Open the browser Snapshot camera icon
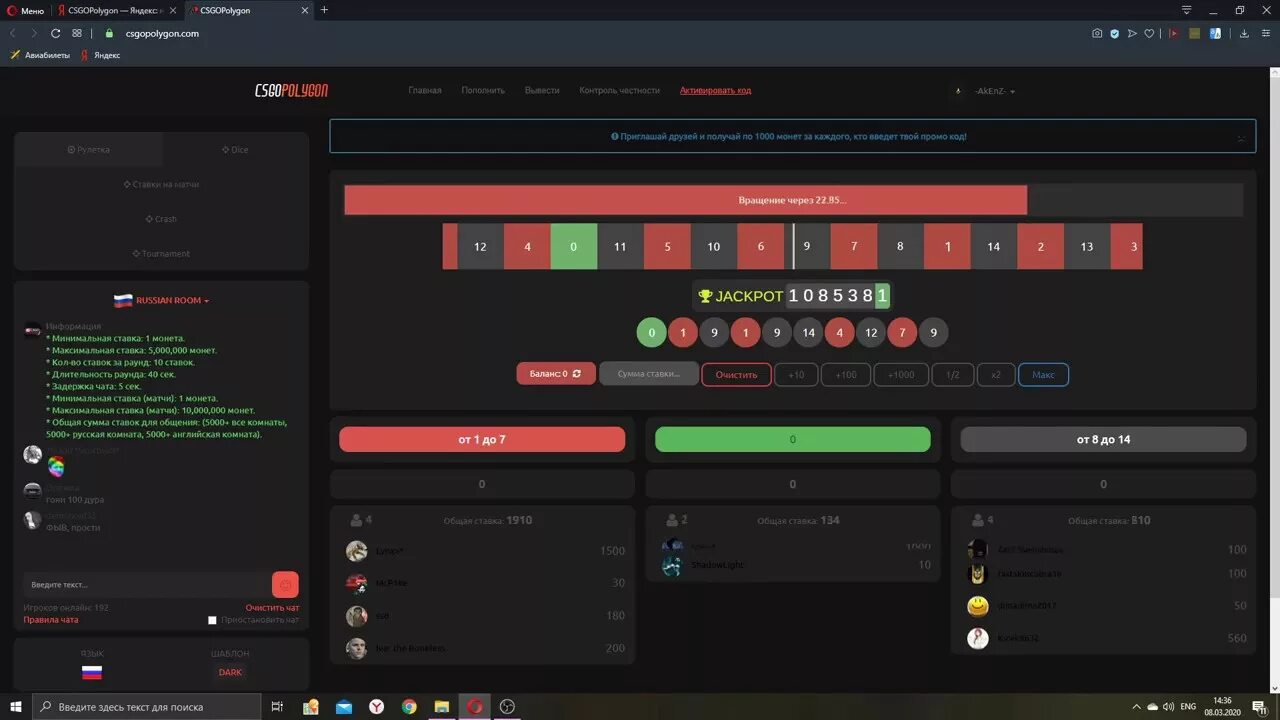 click(x=1097, y=33)
